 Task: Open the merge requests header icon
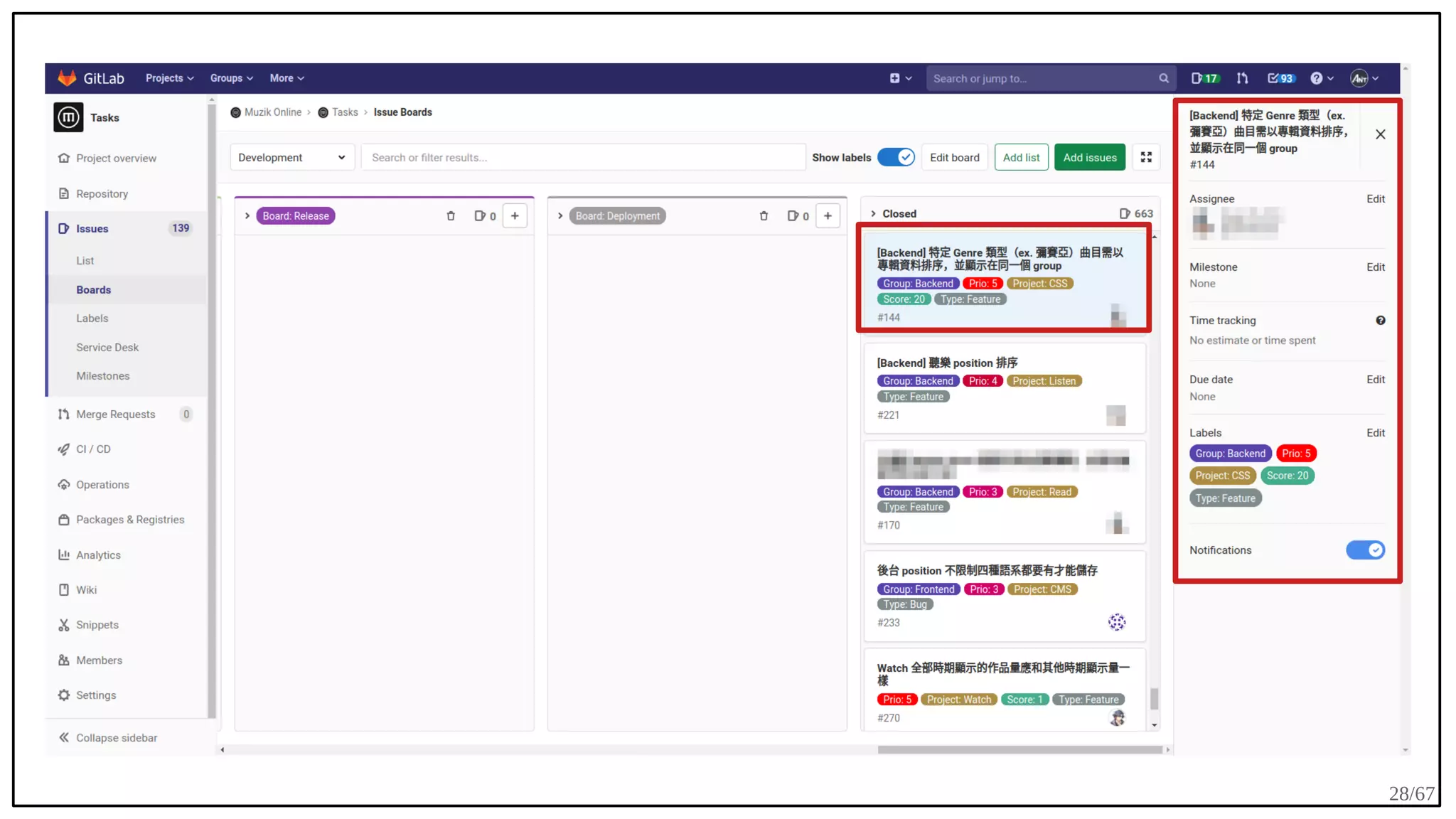pos(1242,78)
